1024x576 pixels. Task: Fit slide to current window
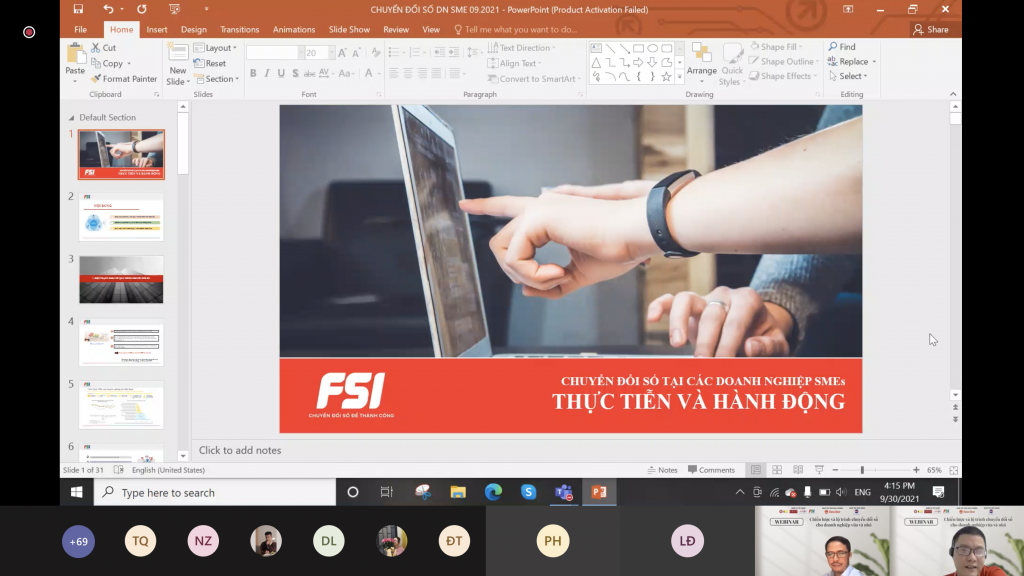click(x=953, y=470)
